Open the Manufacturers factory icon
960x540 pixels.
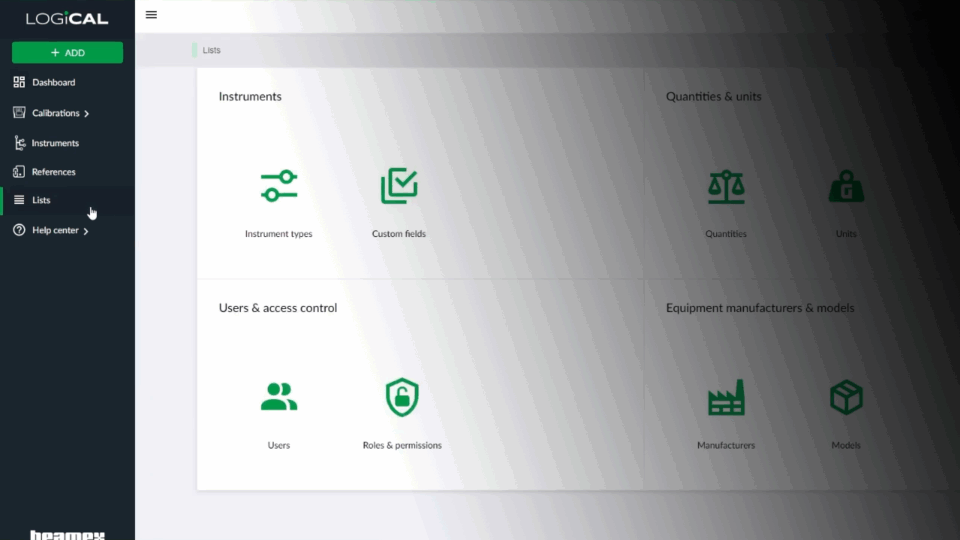tap(726, 397)
